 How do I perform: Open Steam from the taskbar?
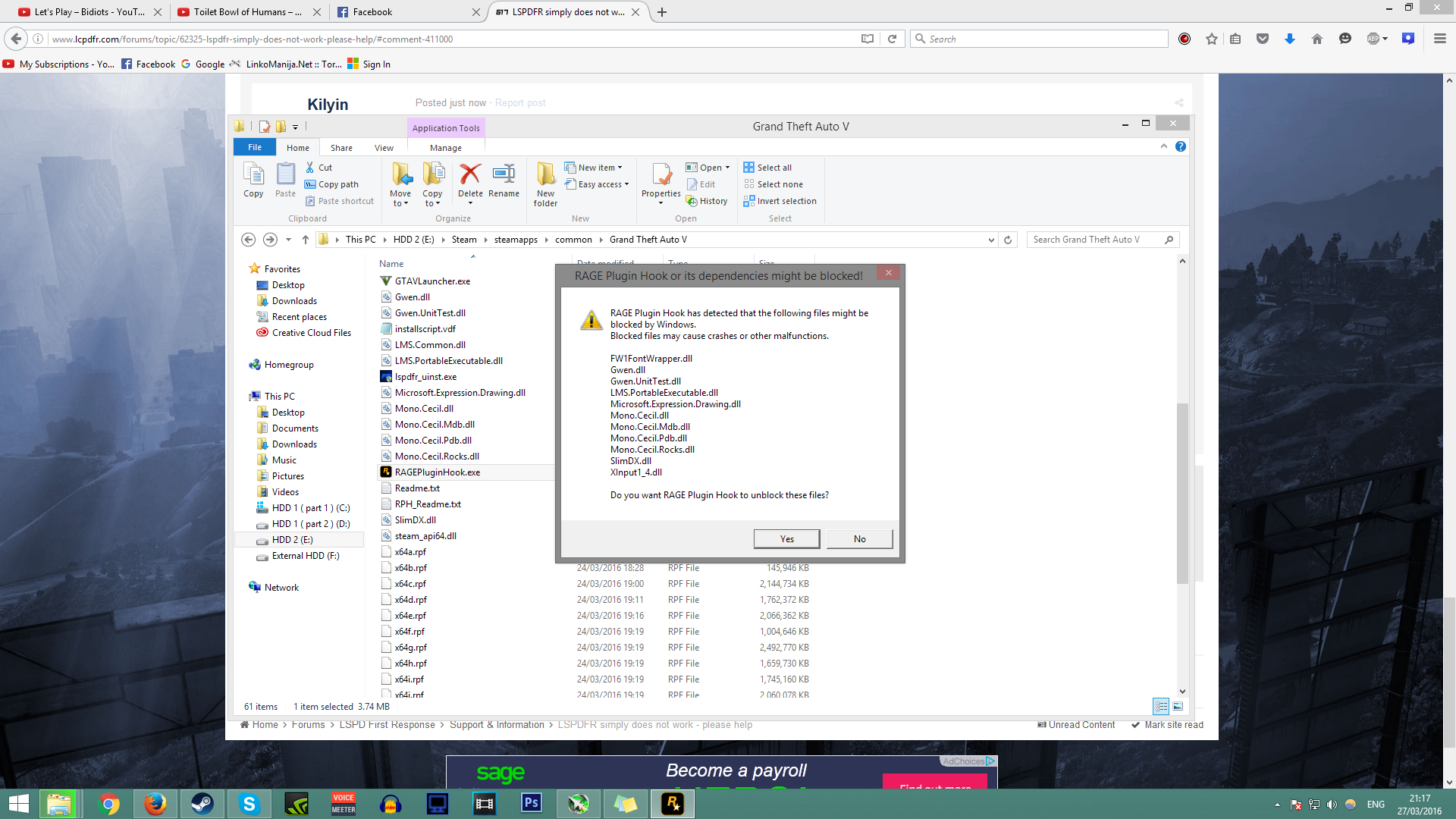tap(202, 804)
